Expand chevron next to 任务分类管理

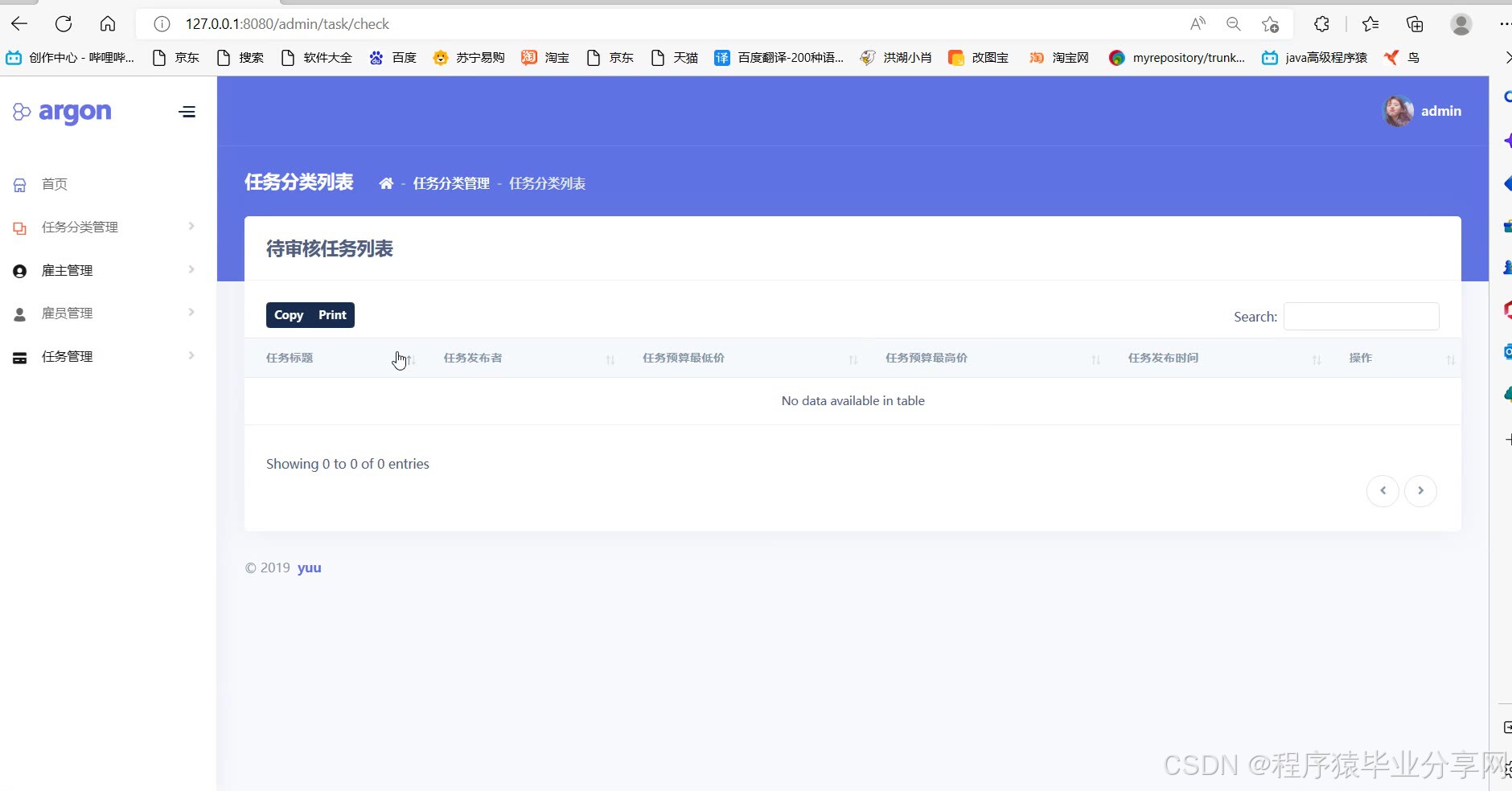(191, 227)
